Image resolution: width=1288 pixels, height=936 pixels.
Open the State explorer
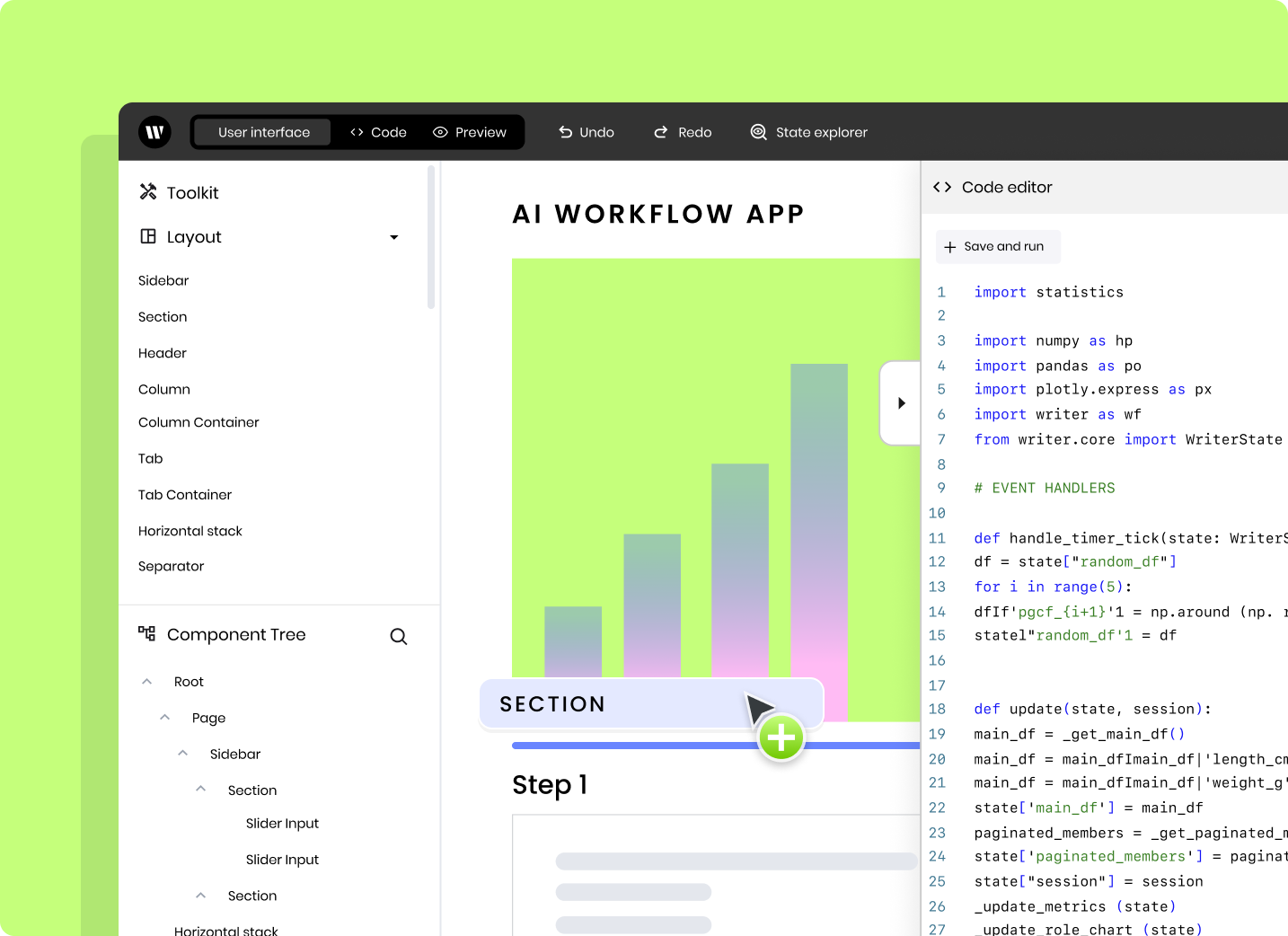[758, 131]
